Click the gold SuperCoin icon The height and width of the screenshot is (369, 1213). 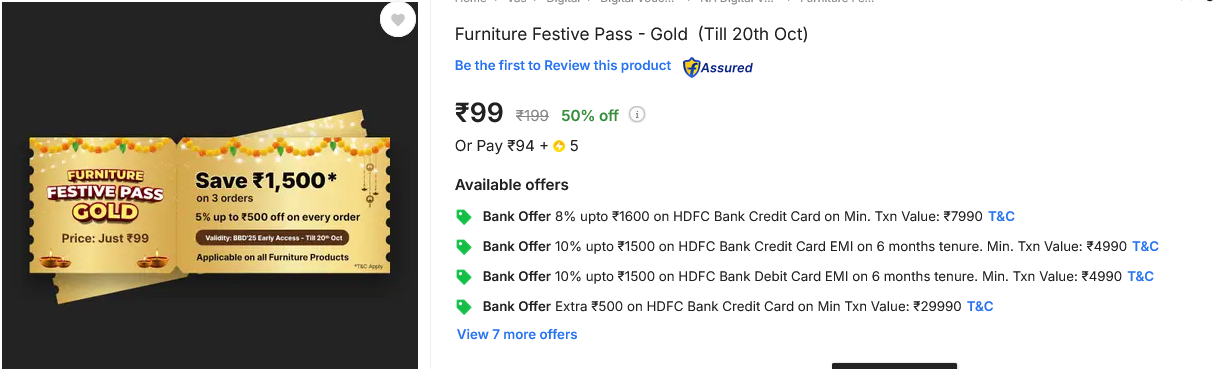click(x=559, y=146)
